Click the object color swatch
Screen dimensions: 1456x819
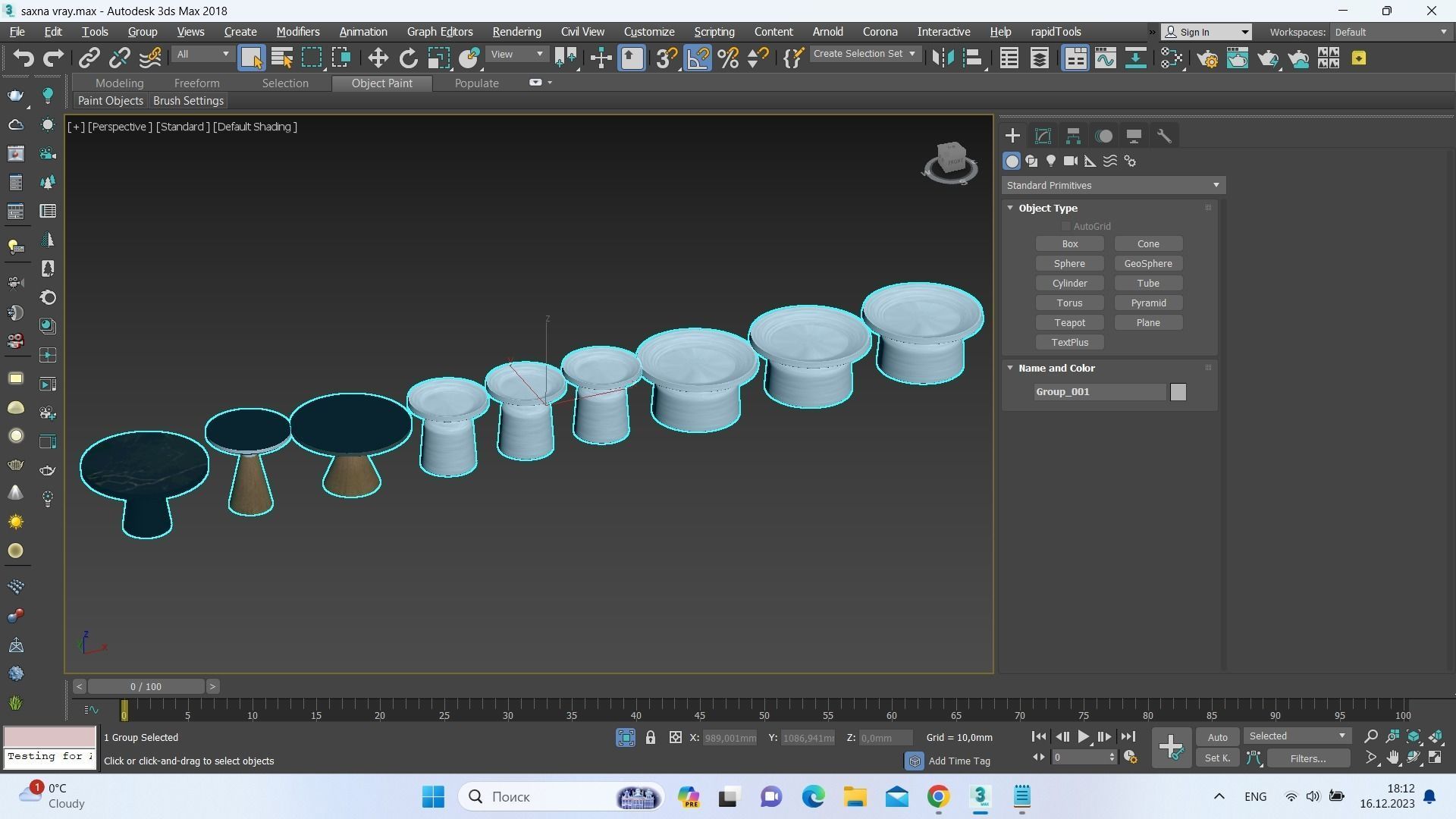(x=1178, y=392)
